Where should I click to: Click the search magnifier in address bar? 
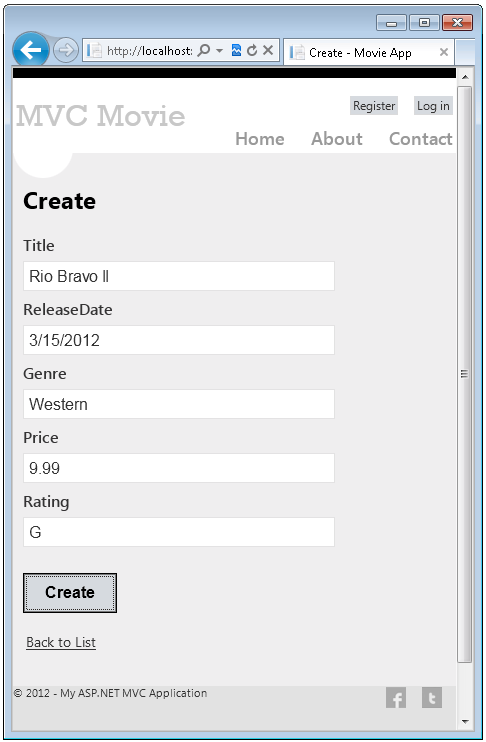pos(203,50)
